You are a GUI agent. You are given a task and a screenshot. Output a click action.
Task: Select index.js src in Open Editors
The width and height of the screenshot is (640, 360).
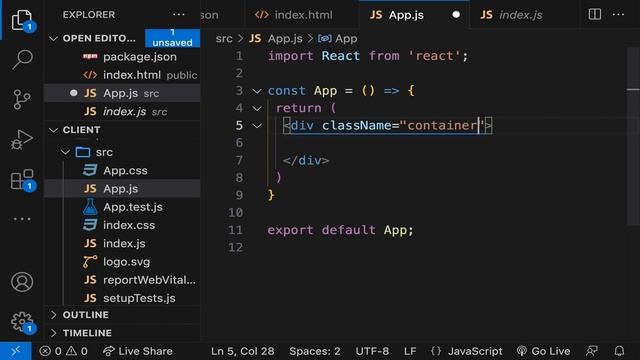(x=122, y=111)
